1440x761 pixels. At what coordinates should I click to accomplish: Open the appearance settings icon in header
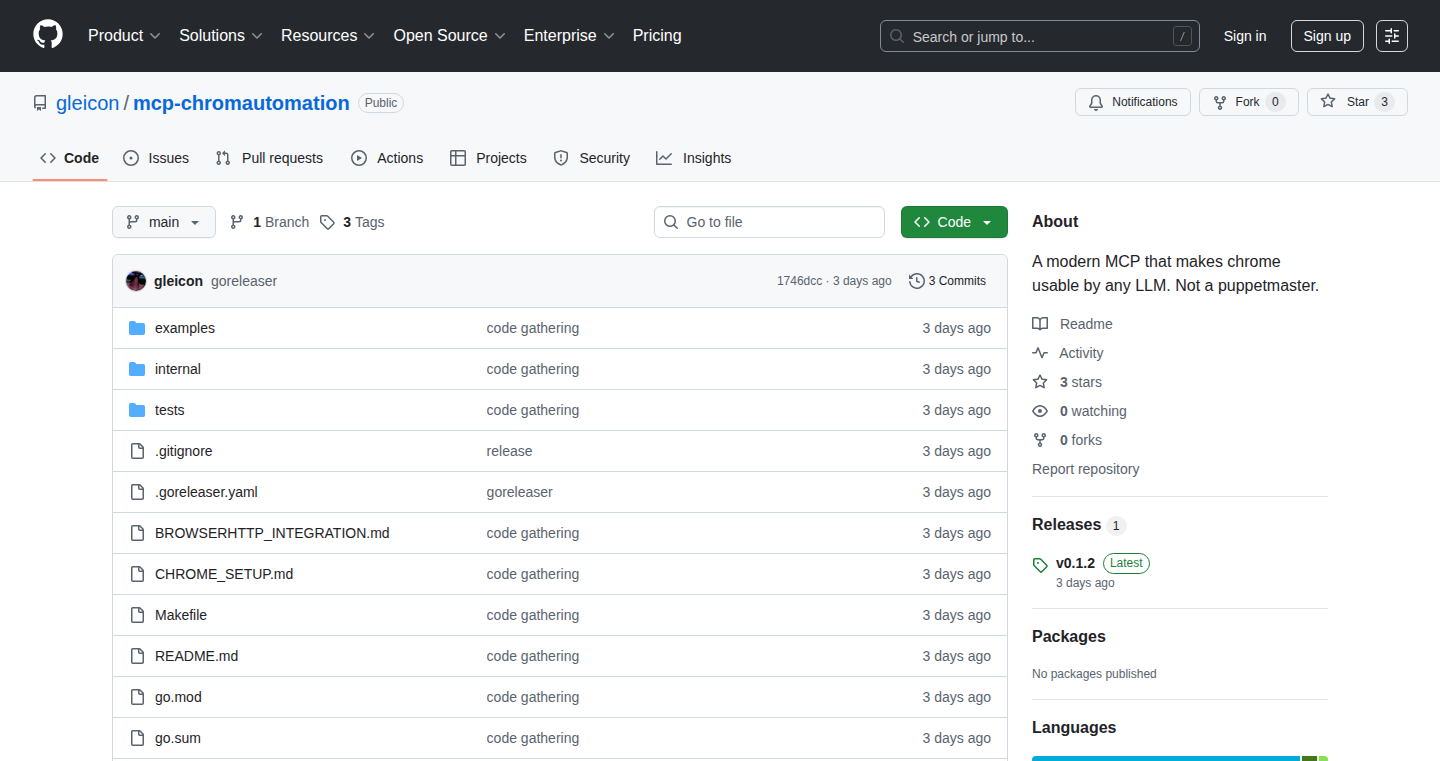pos(1392,36)
